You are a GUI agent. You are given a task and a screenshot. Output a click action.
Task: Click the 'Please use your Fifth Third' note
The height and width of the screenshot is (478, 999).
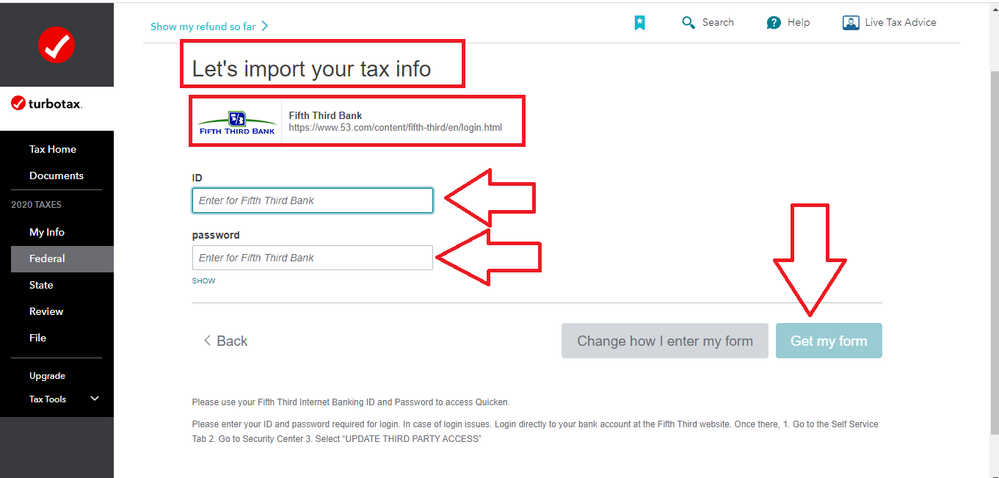(x=351, y=403)
